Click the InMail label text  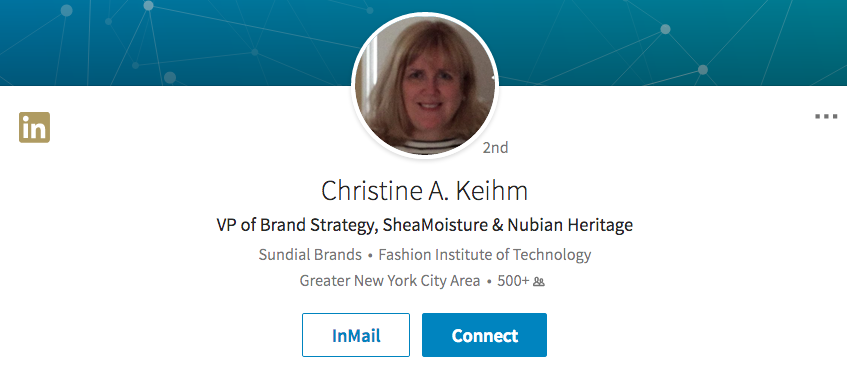(356, 336)
